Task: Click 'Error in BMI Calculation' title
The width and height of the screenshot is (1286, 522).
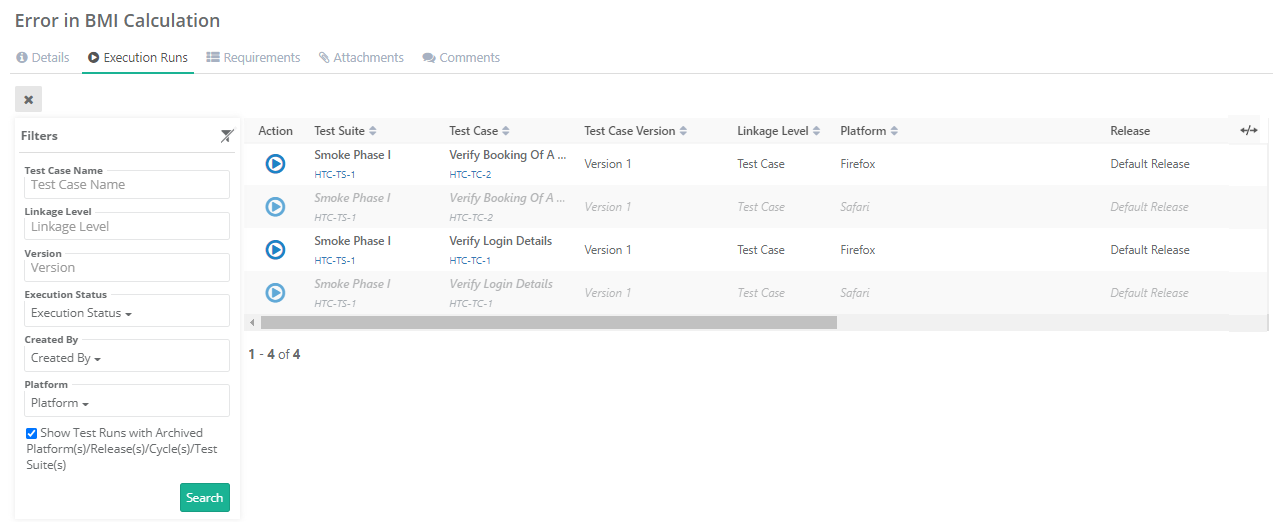Action: coord(118,21)
